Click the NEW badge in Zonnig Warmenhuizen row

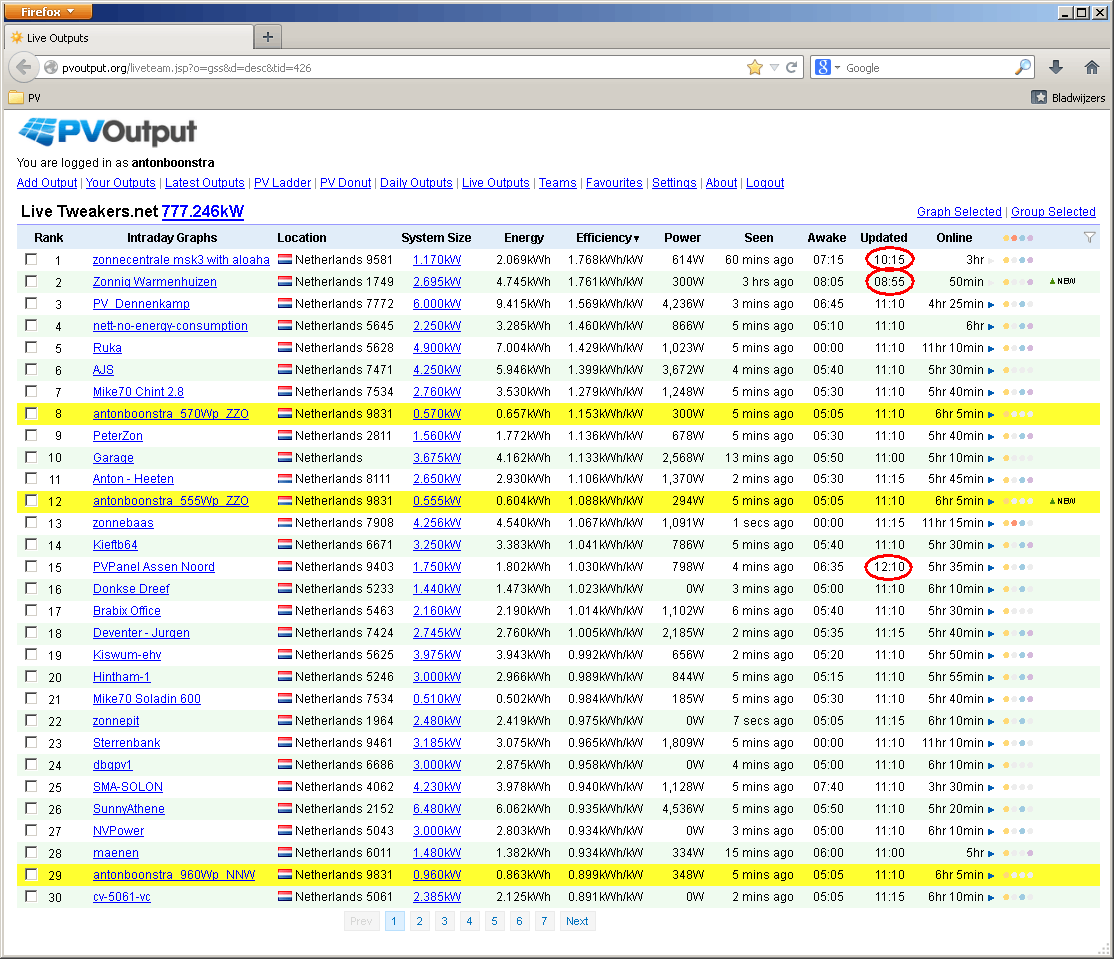click(x=1063, y=282)
